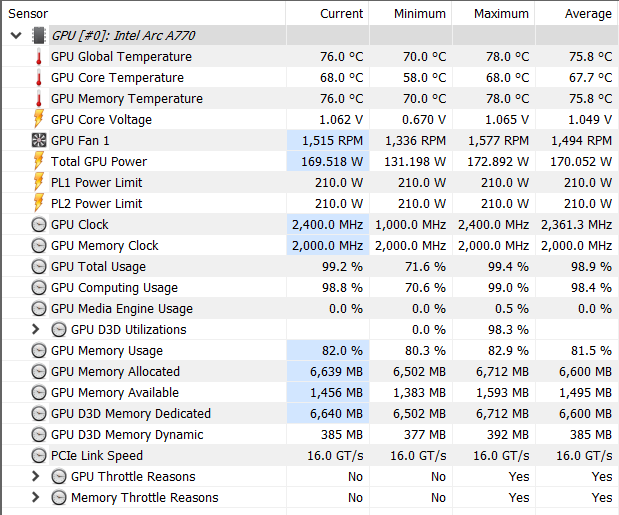Select the PL1 Power Limit label

[x=96, y=182]
